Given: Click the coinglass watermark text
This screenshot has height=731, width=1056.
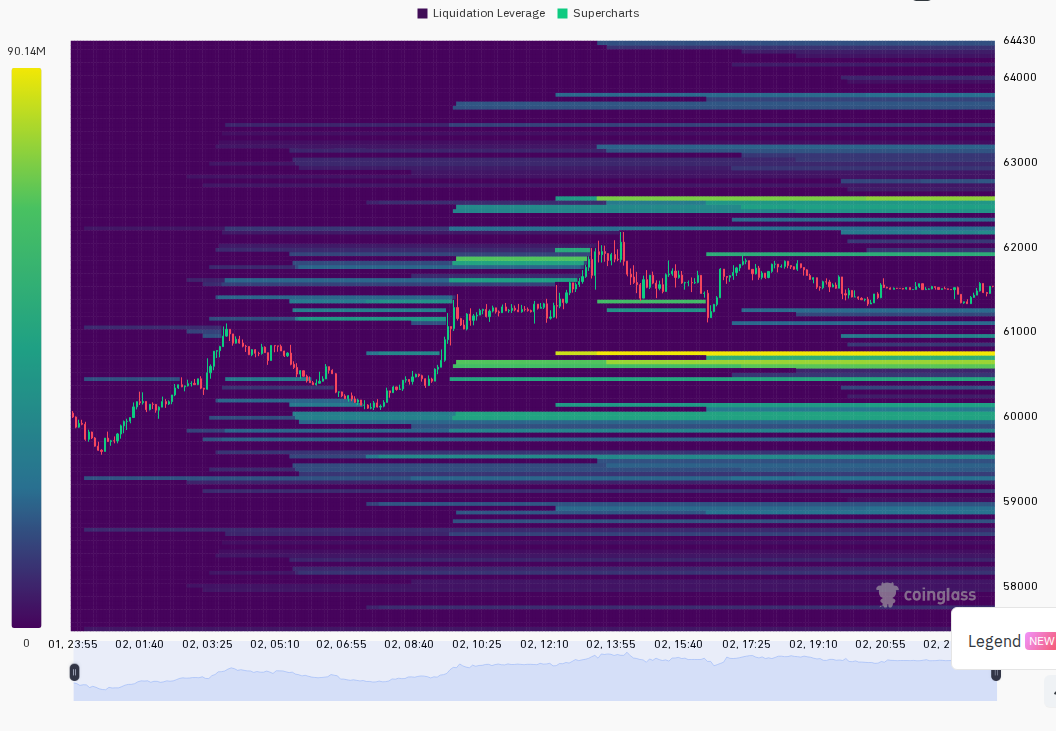Looking at the screenshot, I should (939, 595).
